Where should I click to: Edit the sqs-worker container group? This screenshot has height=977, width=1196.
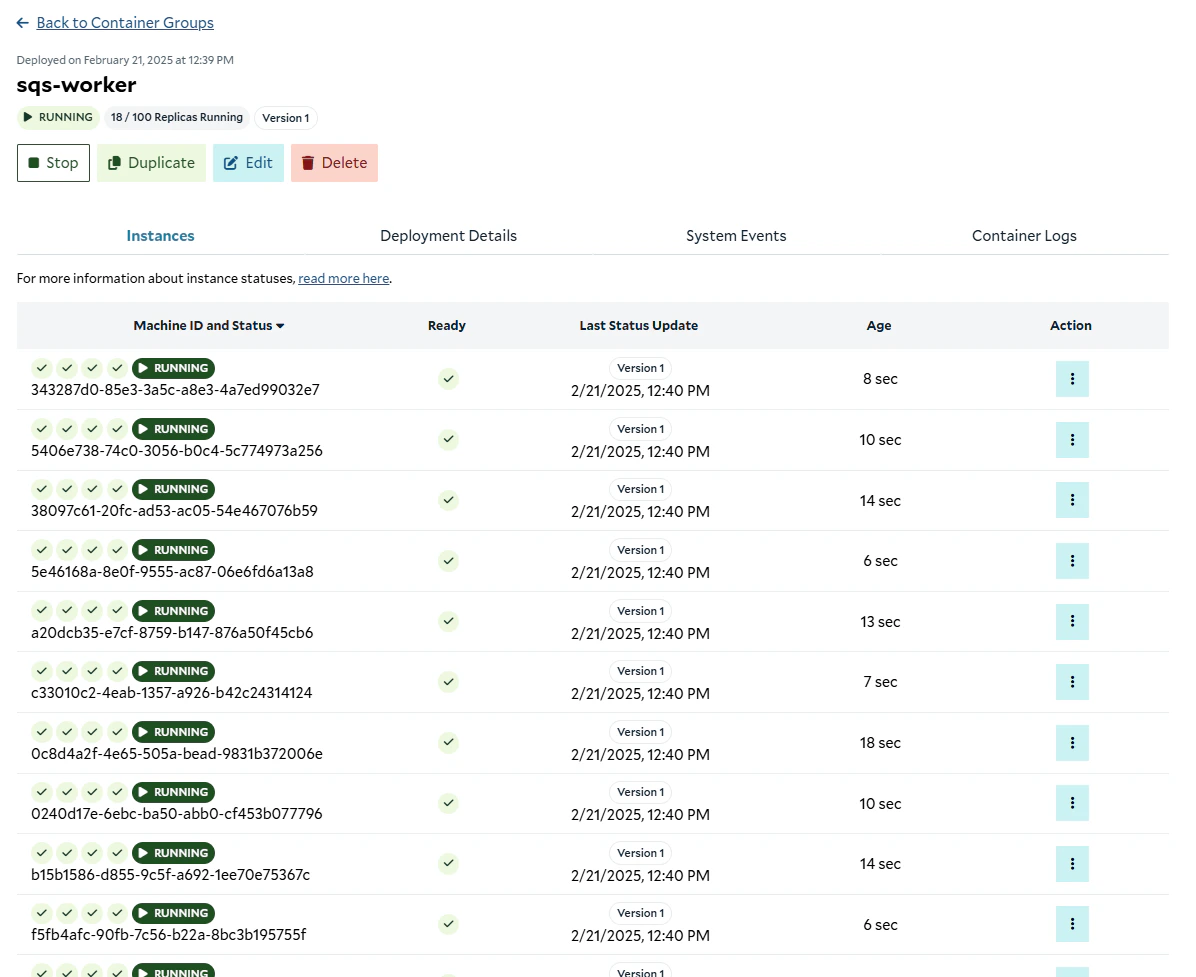(248, 162)
